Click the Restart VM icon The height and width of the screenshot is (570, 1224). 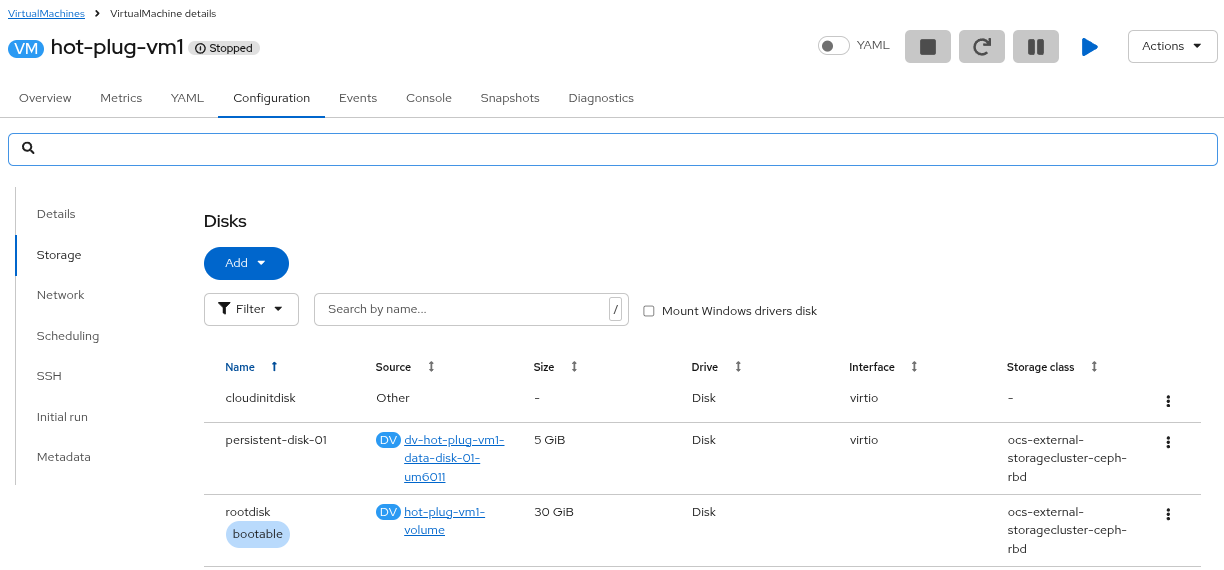[981, 47]
